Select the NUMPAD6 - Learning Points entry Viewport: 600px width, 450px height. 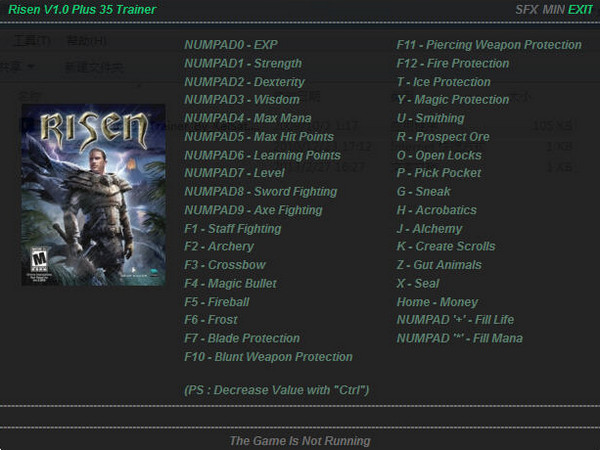(262, 155)
